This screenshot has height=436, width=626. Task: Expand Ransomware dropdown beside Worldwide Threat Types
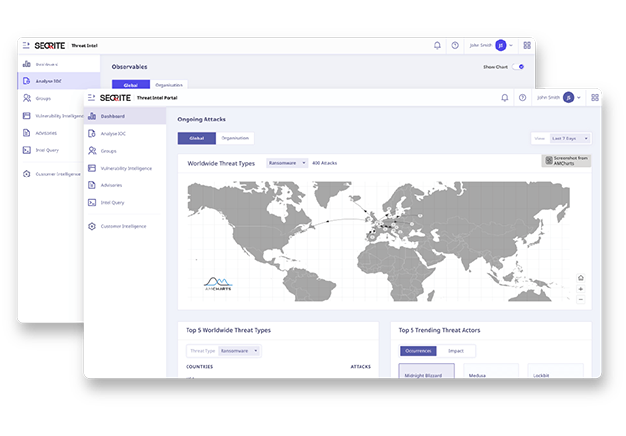click(289, 162)
